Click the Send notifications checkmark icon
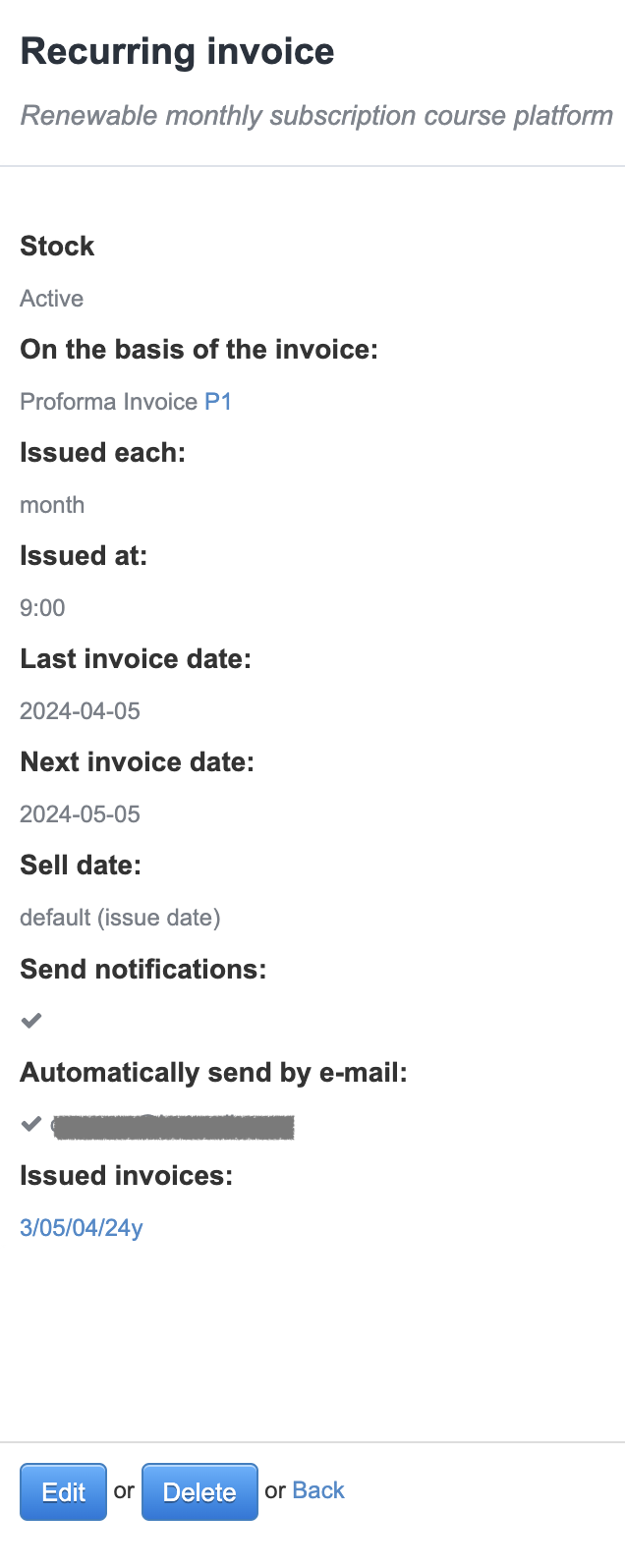 31,1021
